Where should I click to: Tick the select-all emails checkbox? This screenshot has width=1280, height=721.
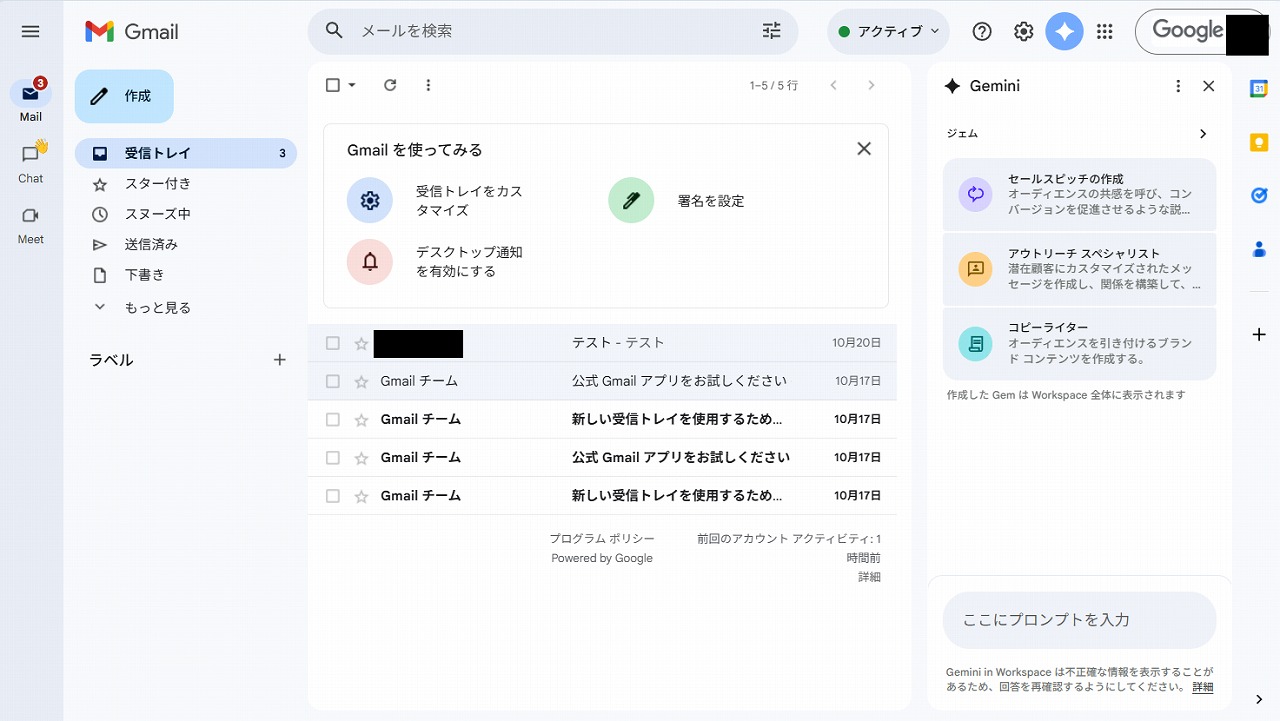tap(333, 85)
